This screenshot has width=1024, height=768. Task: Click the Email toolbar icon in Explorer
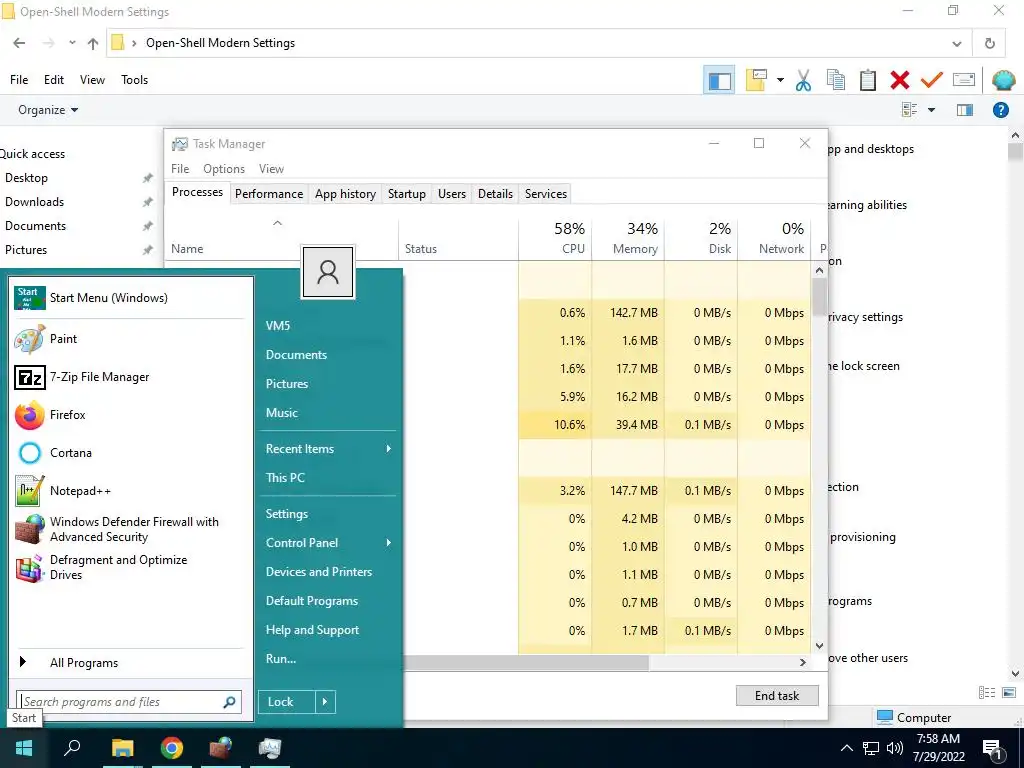pyautogui.click(x=964, y=80)
